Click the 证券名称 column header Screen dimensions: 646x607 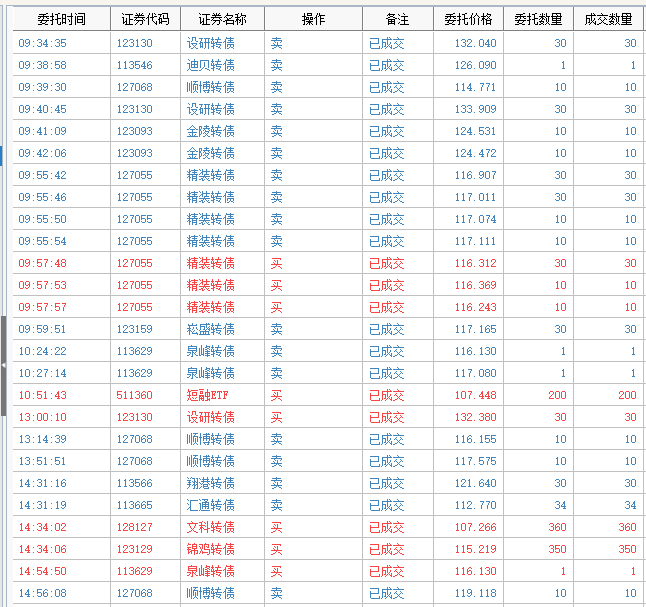click(222, 19)
